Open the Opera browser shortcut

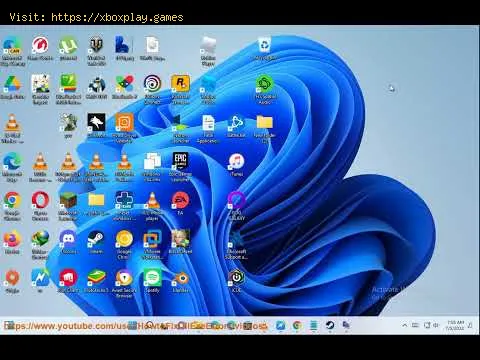tap(40, 206)
